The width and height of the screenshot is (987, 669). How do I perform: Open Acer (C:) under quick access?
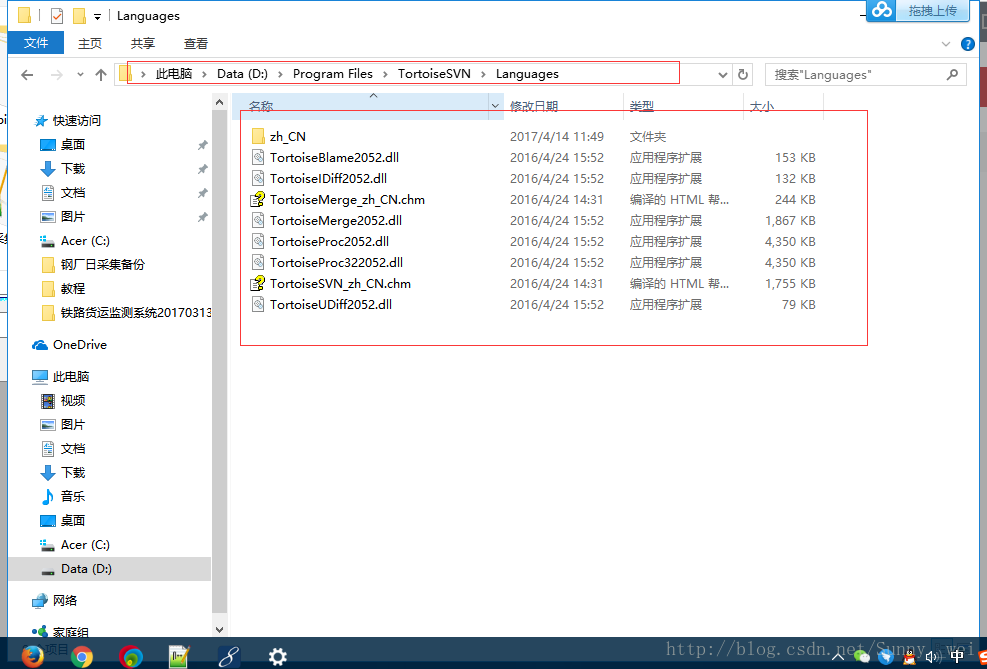point(86,241)
